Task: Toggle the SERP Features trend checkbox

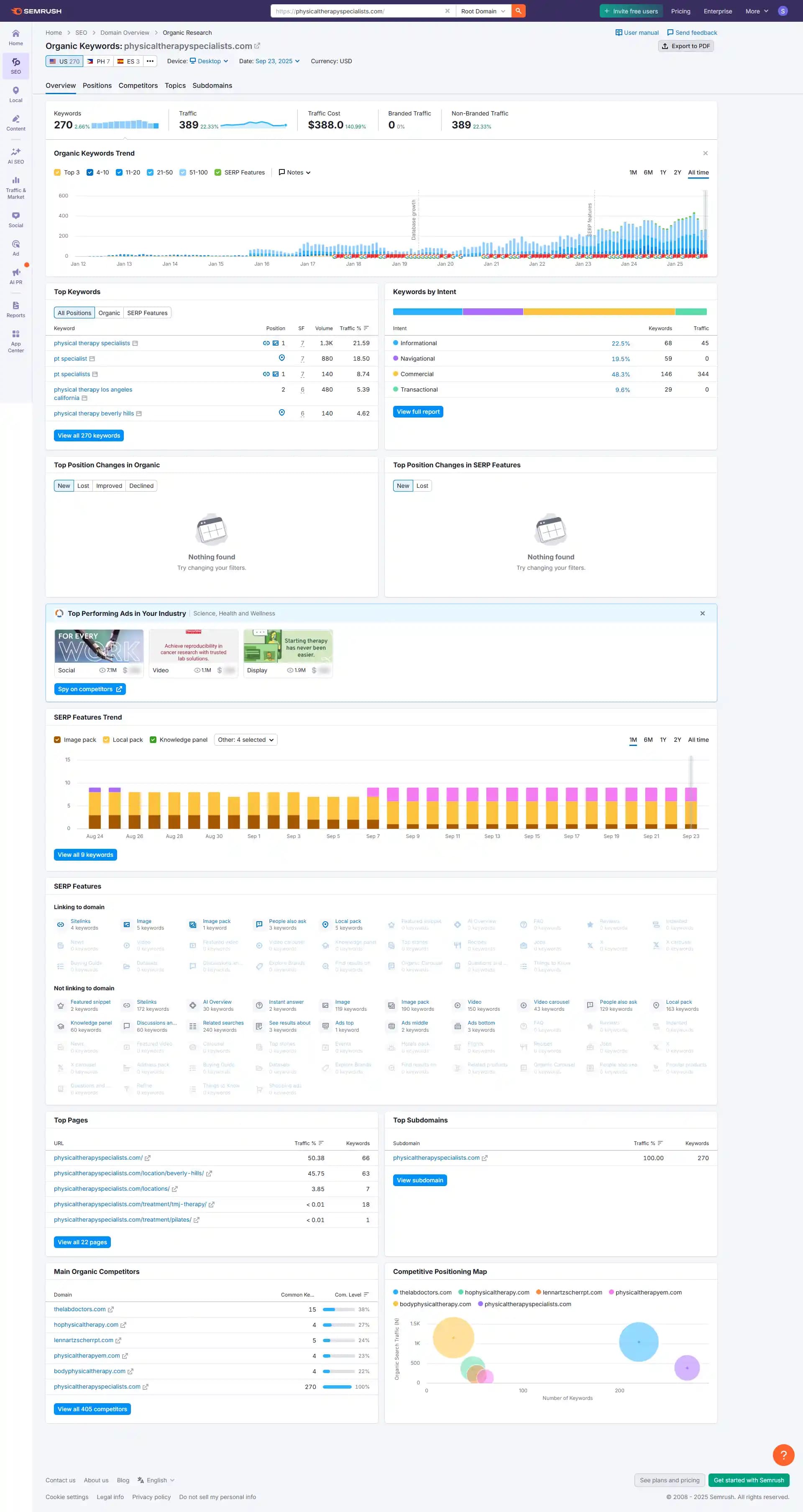Action: [218, 172]
